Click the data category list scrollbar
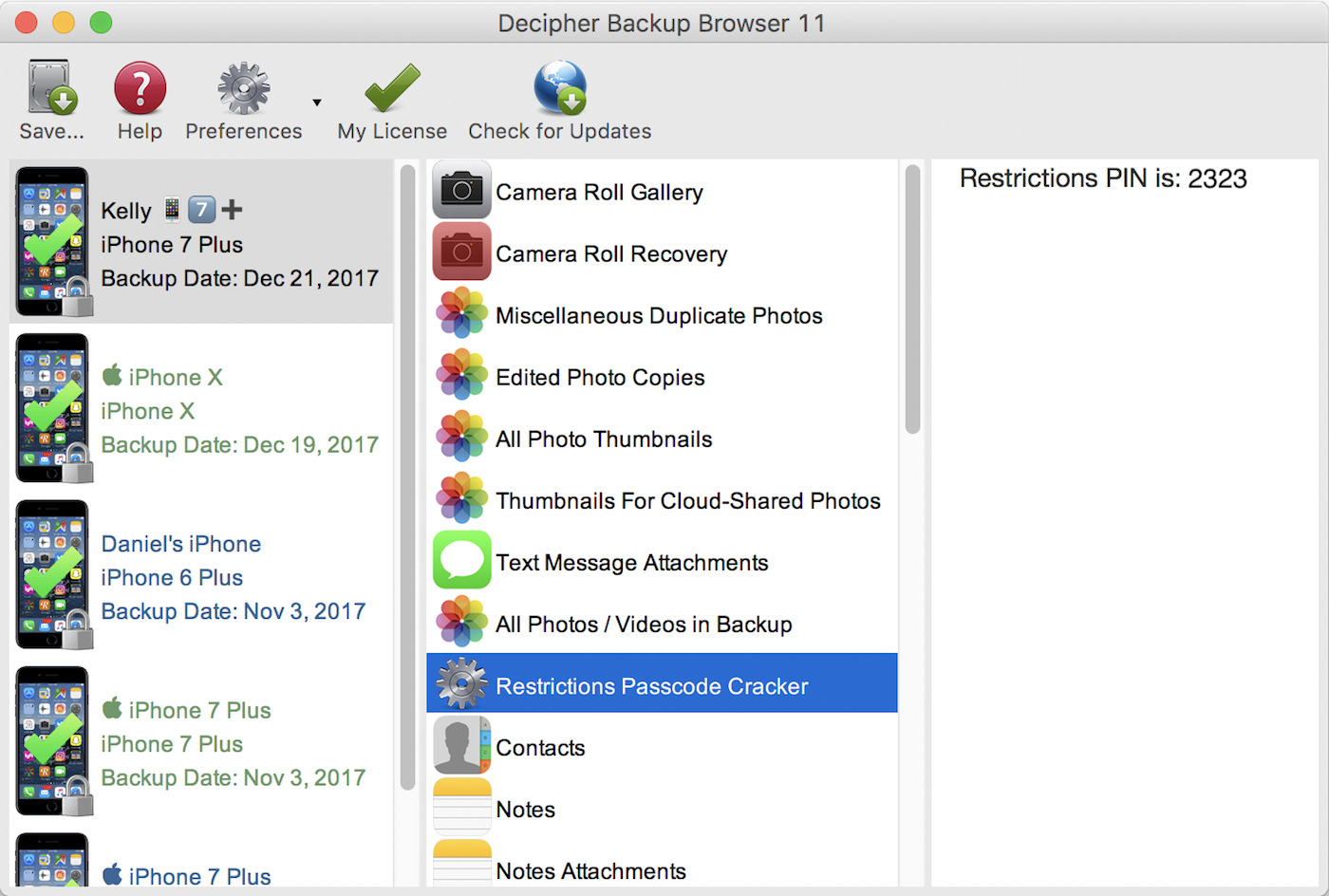 pos(912,299)
